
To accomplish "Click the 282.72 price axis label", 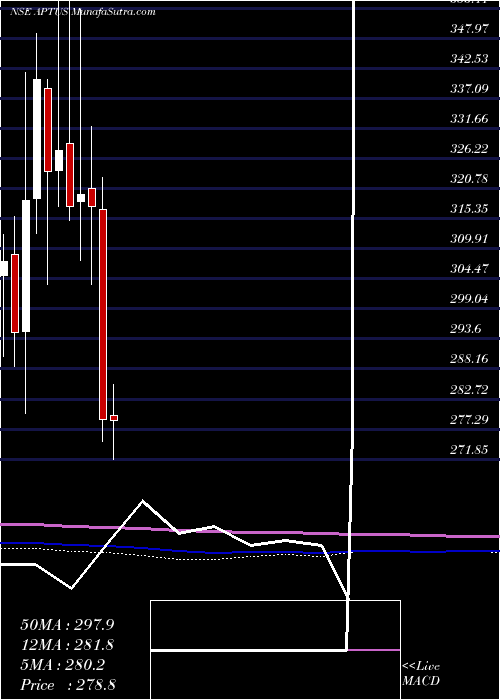I will tap(468, 389).
